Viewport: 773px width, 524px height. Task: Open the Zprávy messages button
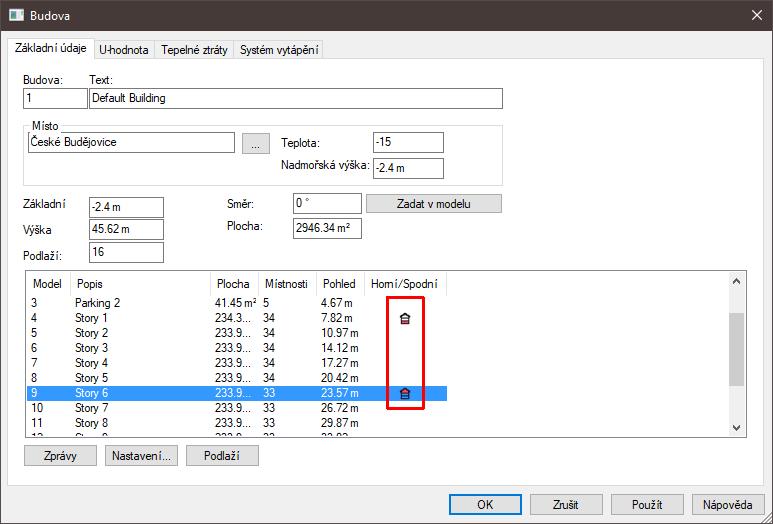click(60, 456)
